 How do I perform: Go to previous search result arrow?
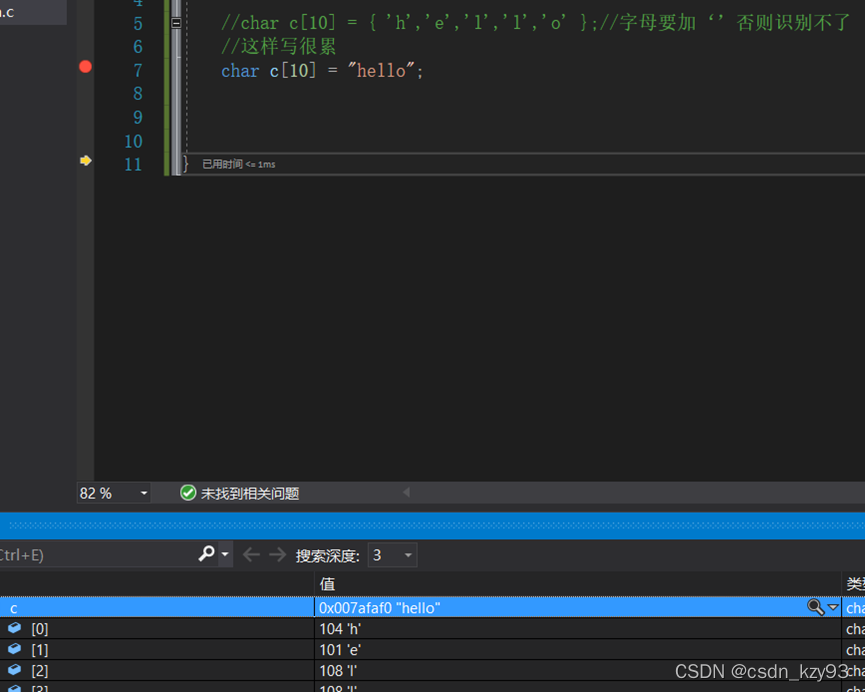(251, 555)
